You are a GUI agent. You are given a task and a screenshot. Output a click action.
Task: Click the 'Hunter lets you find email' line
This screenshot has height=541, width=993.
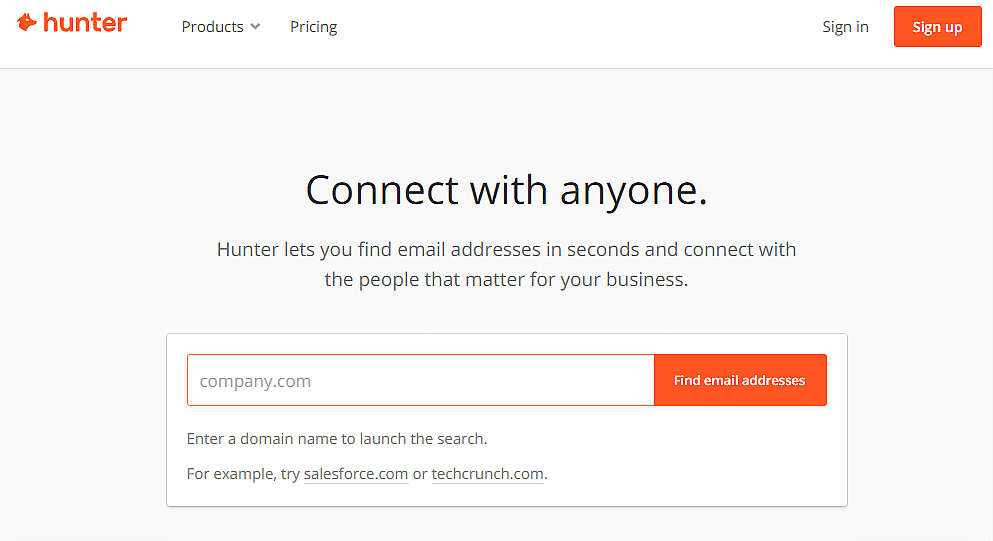click(x=506, y=249)
